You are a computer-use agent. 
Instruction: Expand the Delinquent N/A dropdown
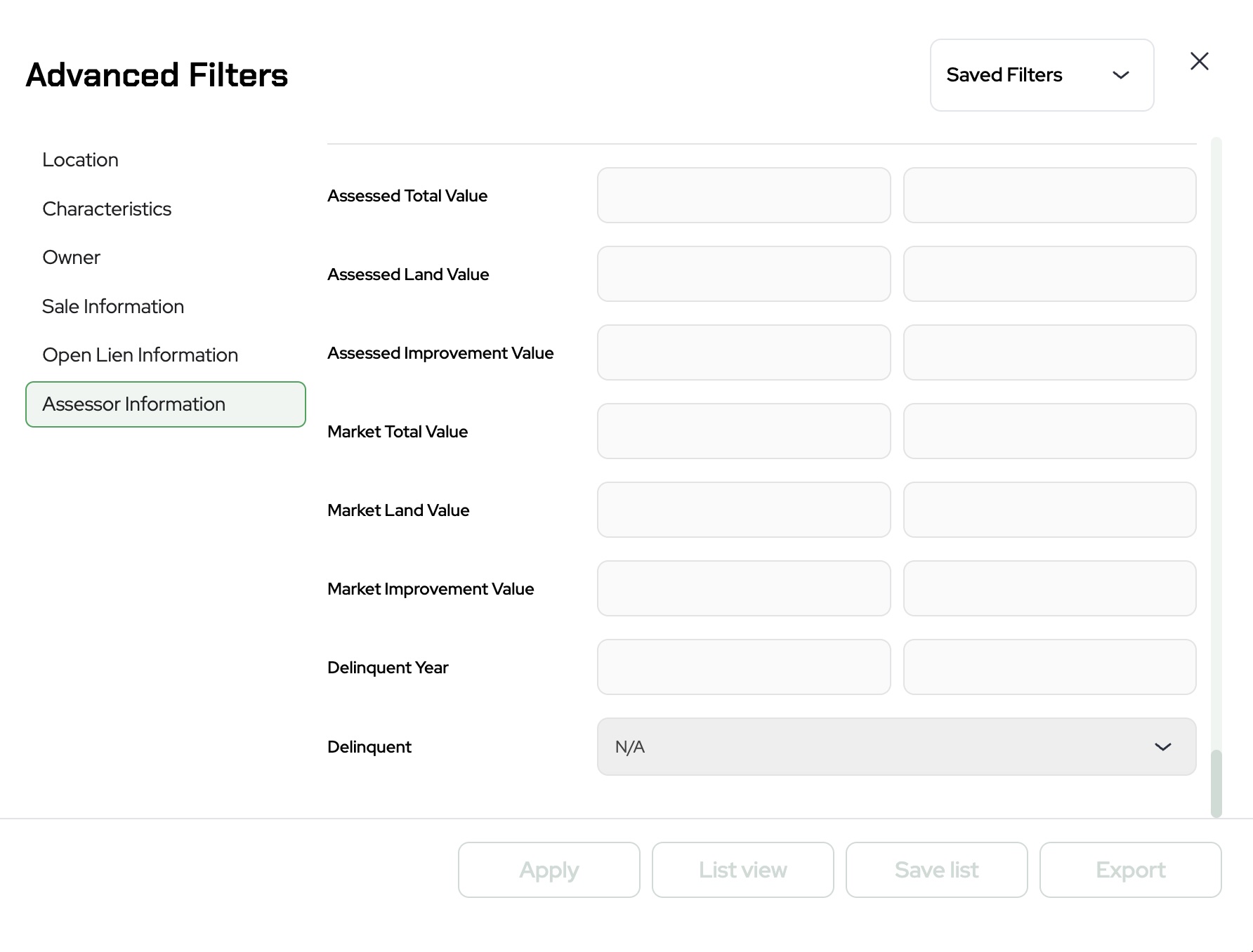896,746
